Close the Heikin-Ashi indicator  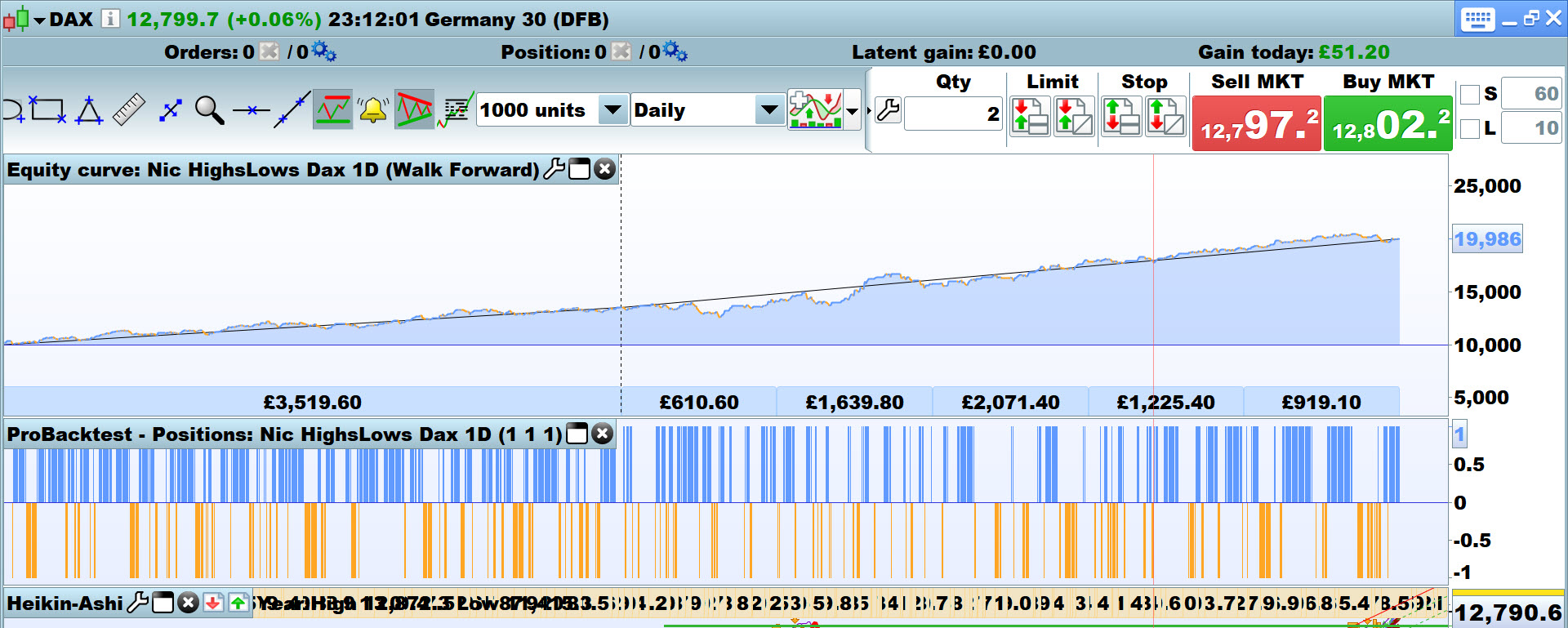(189, 603)
